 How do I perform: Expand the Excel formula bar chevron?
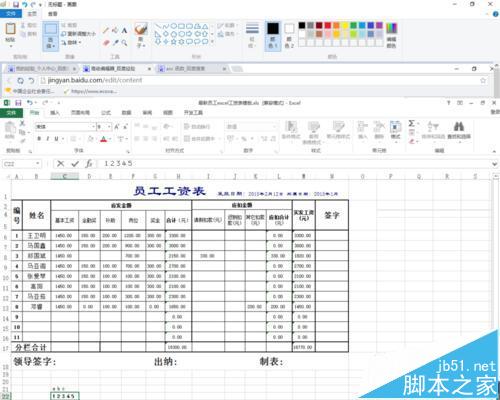point(494,164)
